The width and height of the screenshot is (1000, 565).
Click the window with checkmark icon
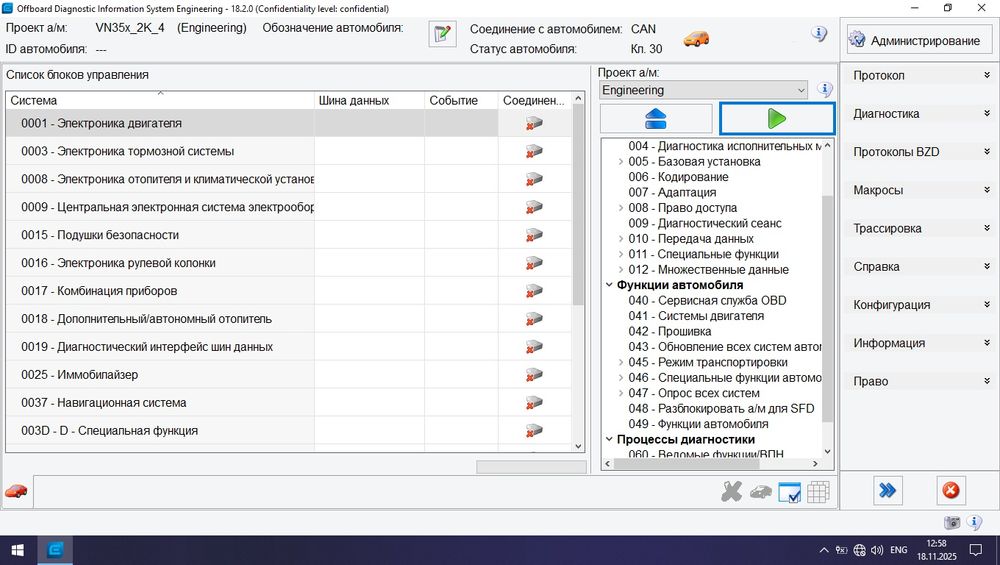click(790, 492)
